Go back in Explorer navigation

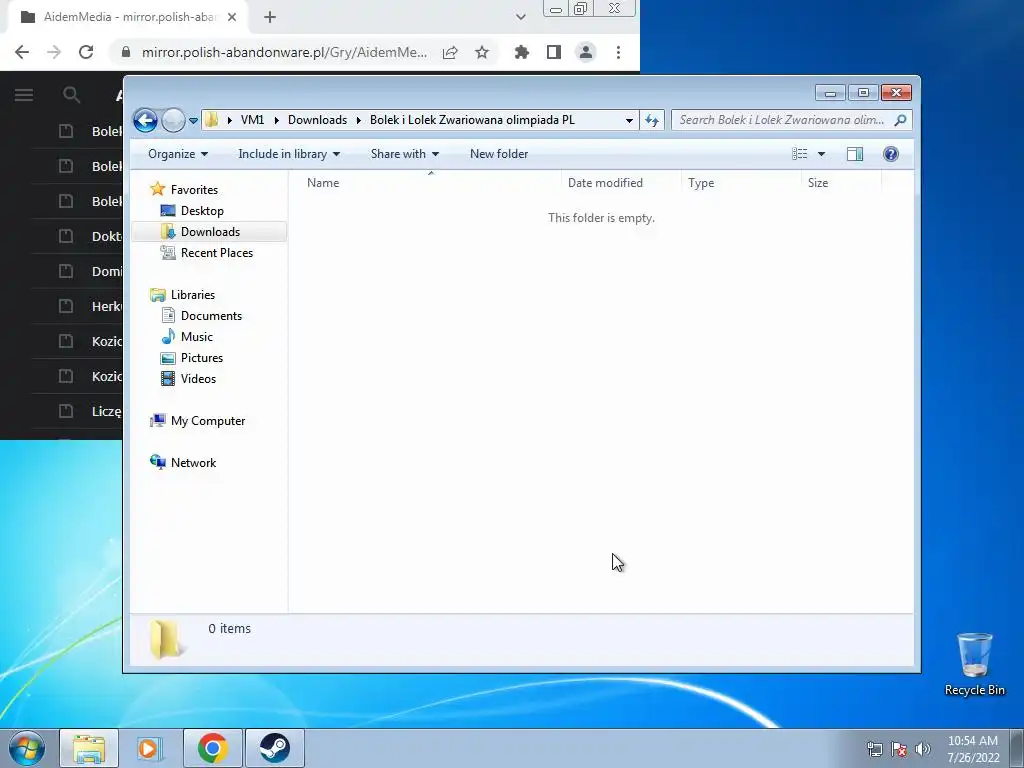point(145,120)
